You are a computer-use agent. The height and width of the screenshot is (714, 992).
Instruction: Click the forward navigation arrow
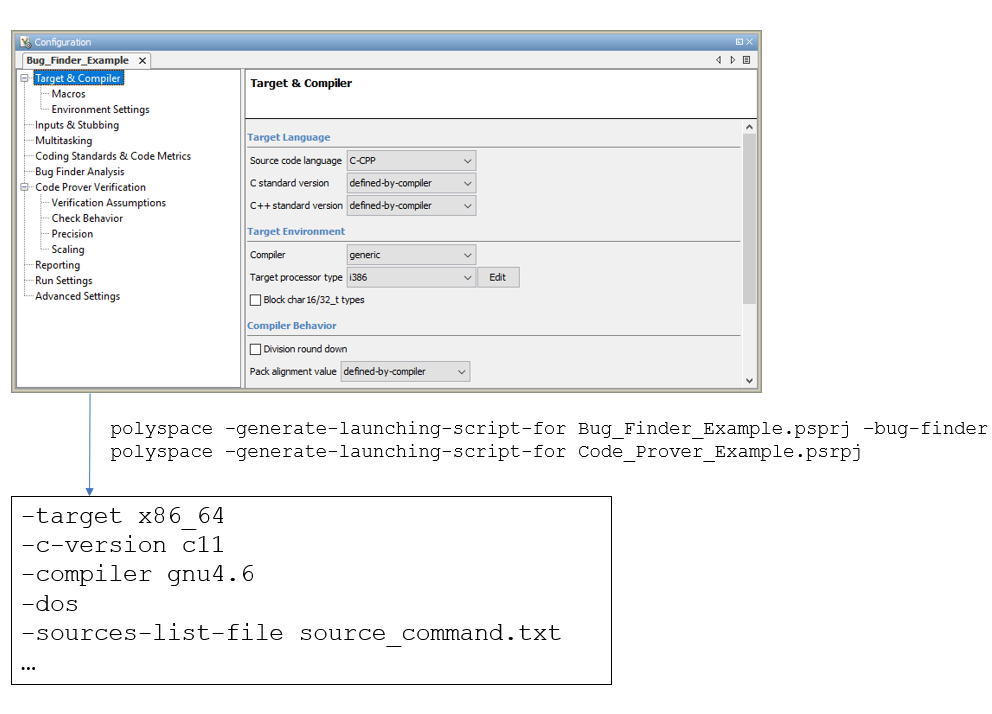click(732, 59)
